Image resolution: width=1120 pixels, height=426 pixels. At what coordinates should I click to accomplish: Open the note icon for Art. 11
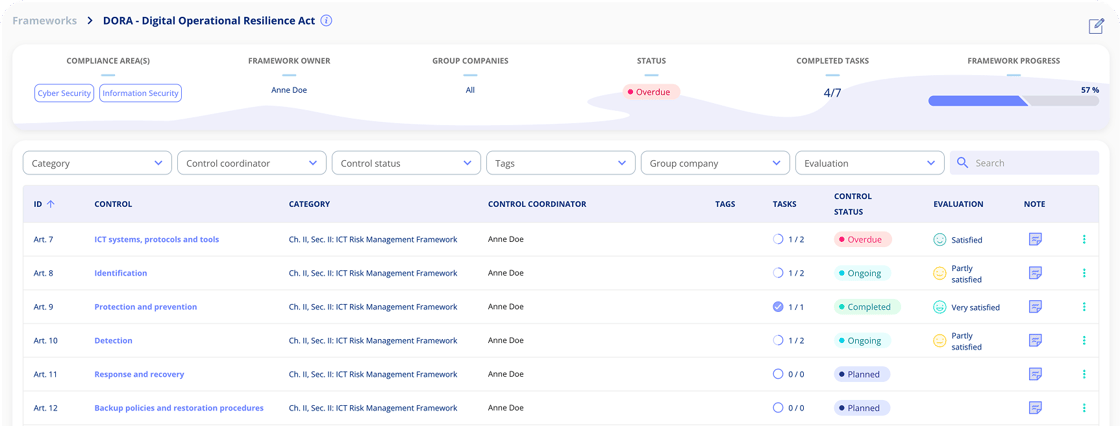click(1034, 374)
